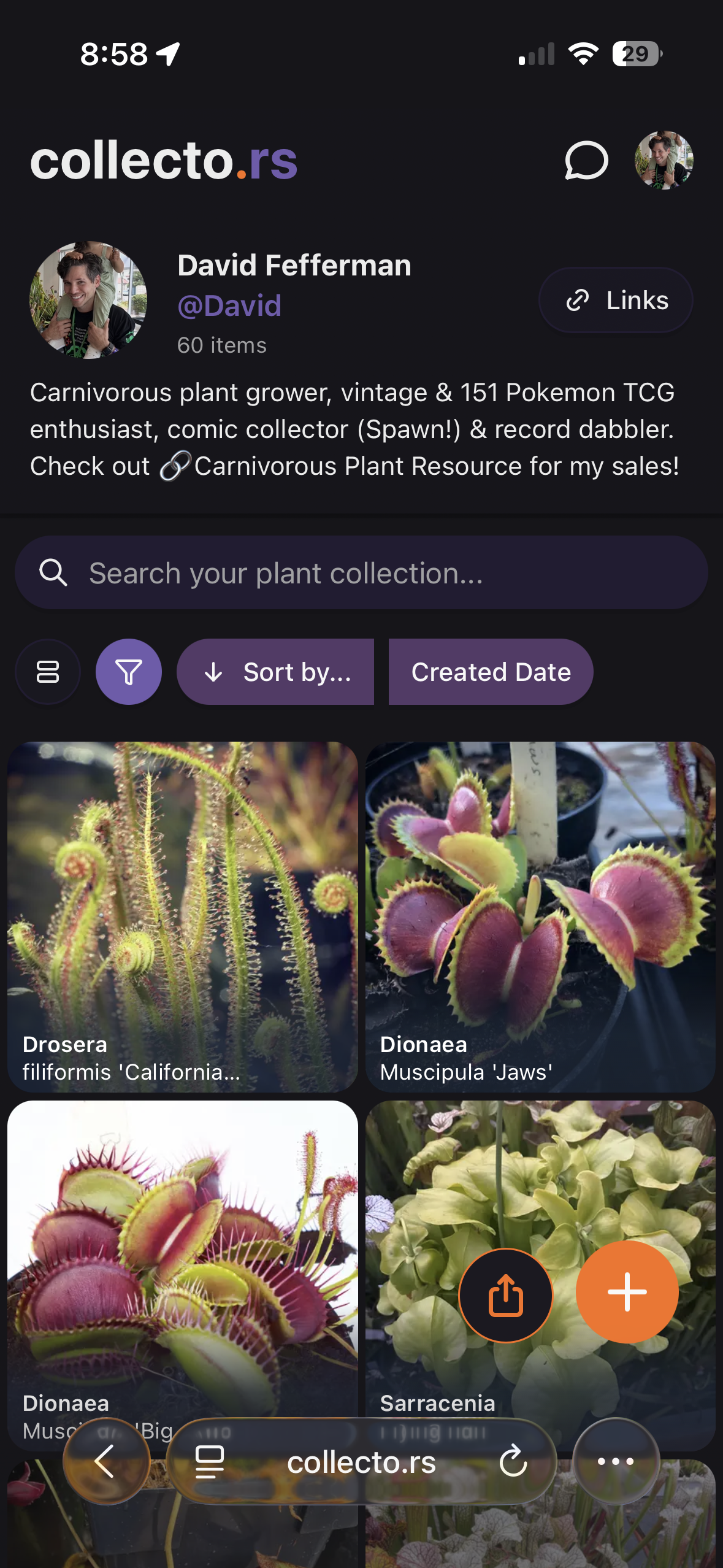Toggle the purple filter funnel button
723x1568 pixels.
click(129, 672)
